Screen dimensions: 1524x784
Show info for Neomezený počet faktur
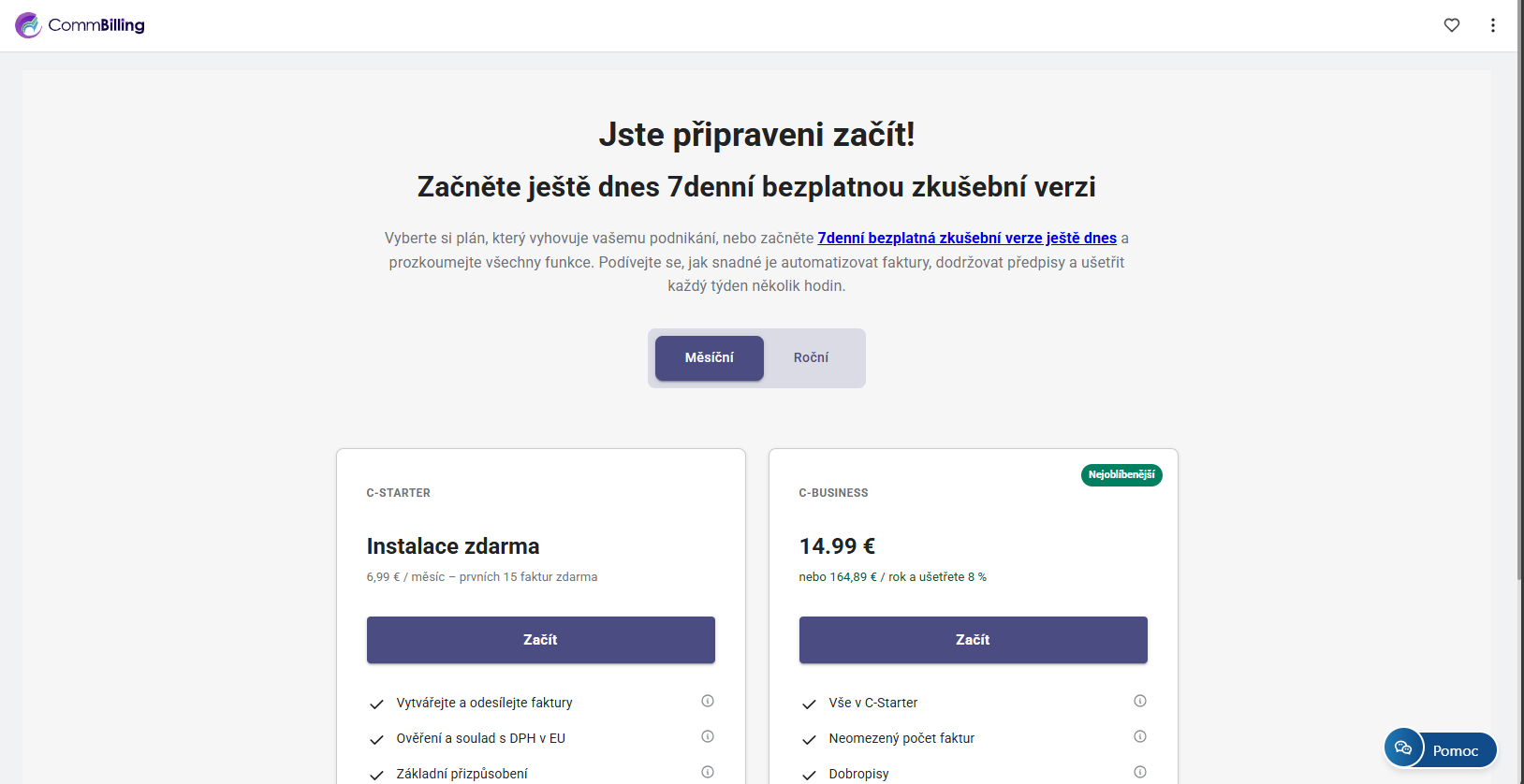[x=1140, y=736]
